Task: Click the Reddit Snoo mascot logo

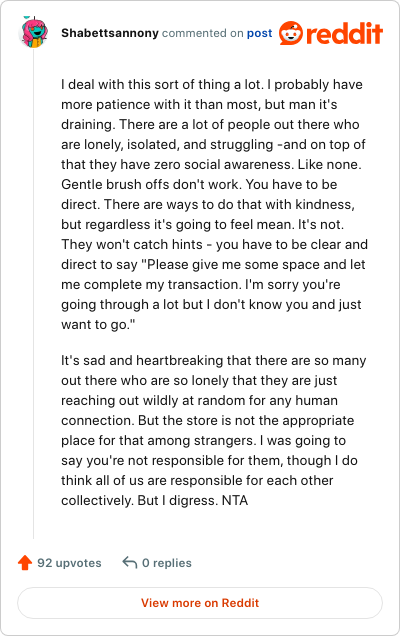Action: click(x=291, y=33)
